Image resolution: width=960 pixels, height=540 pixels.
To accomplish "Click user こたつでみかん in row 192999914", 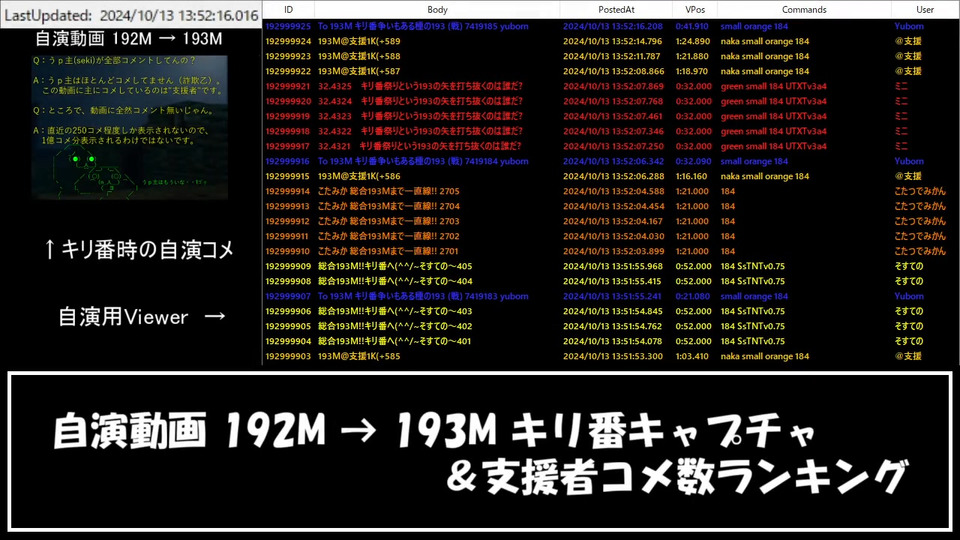I will coord(920,191).
